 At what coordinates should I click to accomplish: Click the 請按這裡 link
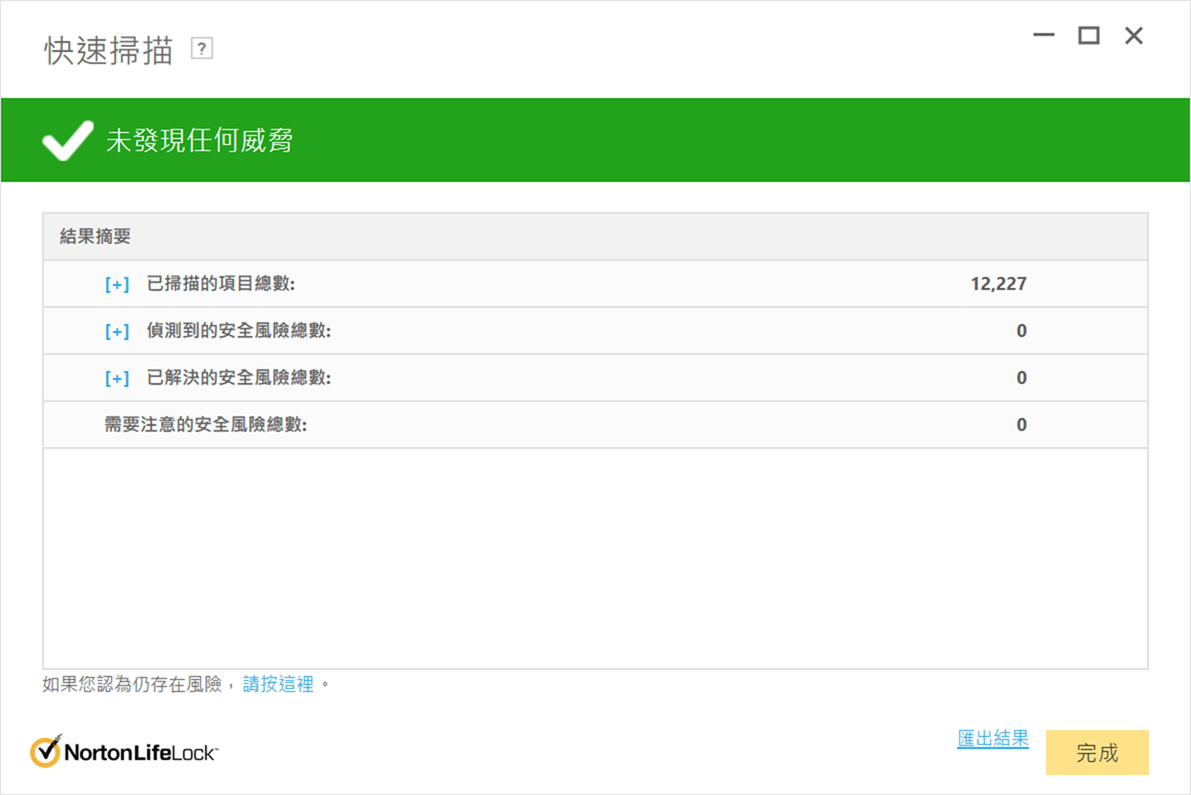(278, 685)
